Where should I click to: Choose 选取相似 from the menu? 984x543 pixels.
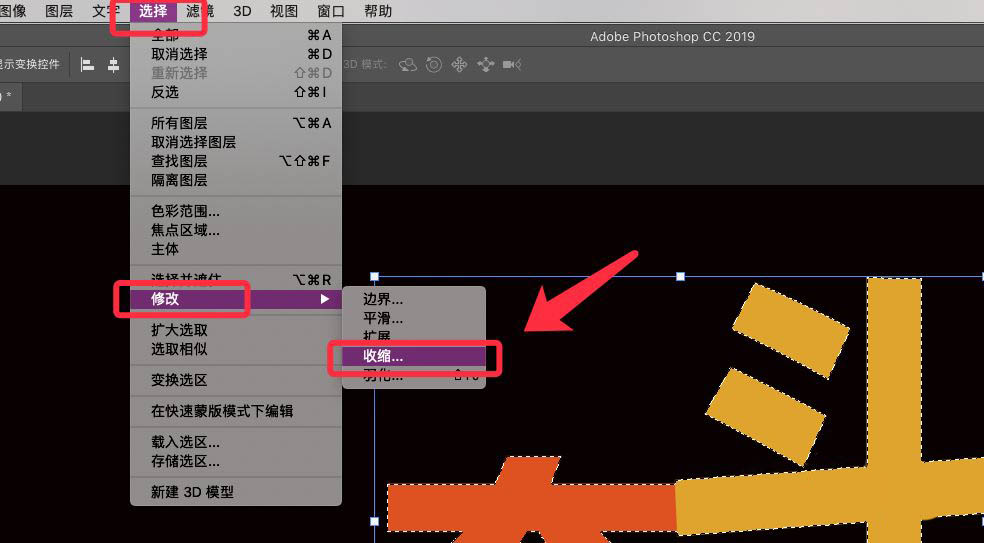tap(236, 349)
